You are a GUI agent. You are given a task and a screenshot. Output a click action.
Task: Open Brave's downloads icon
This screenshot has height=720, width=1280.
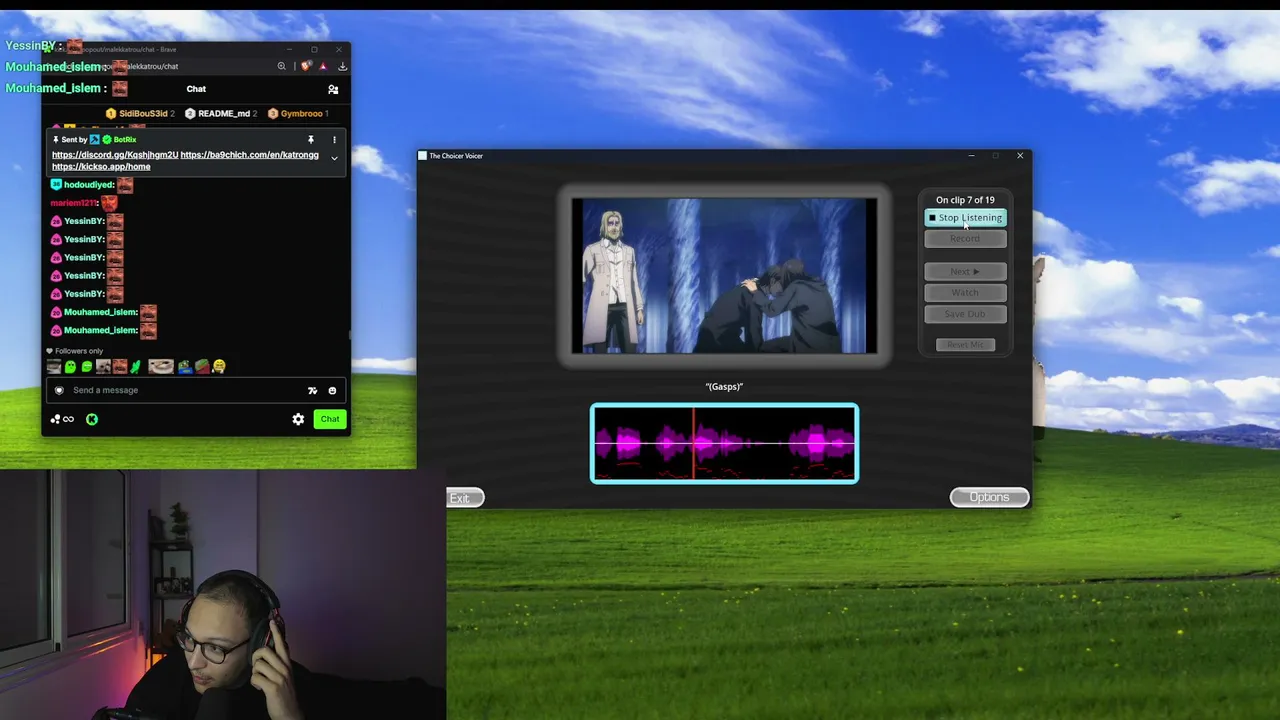[x=342, y=66]
